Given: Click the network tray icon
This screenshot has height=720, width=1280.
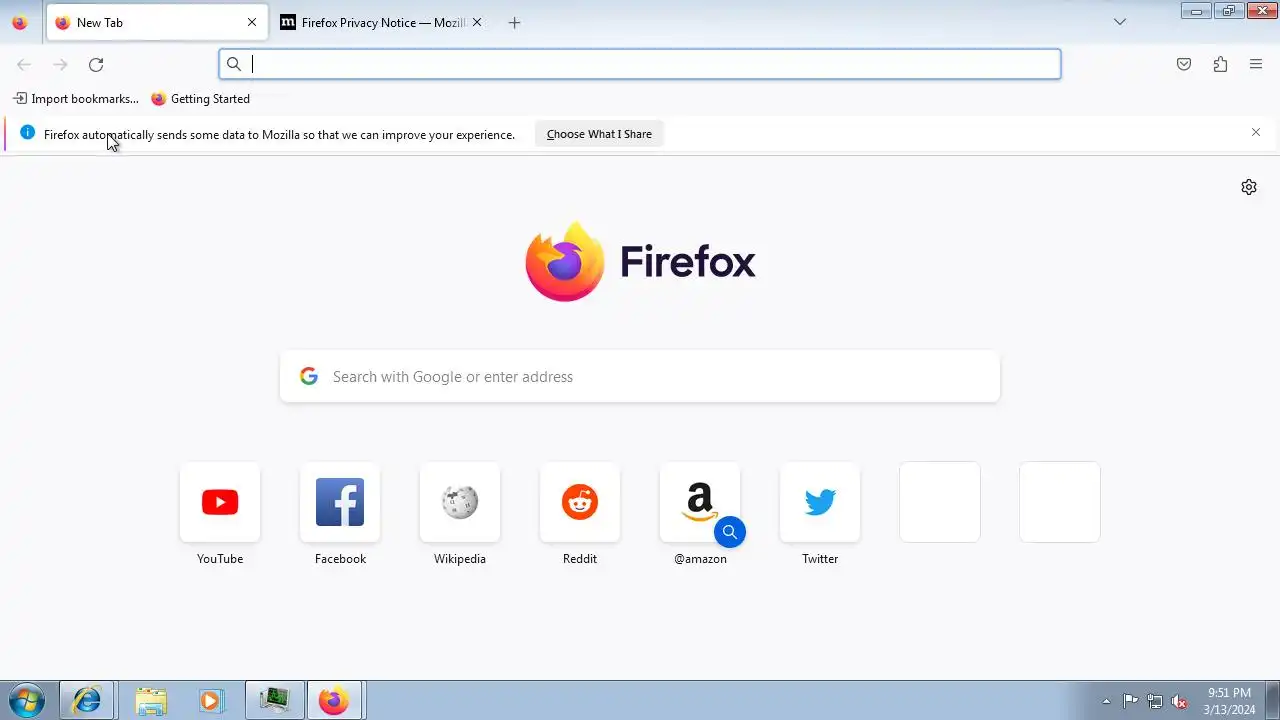Looking at the screenshot, I should [x=1155, y=702].
